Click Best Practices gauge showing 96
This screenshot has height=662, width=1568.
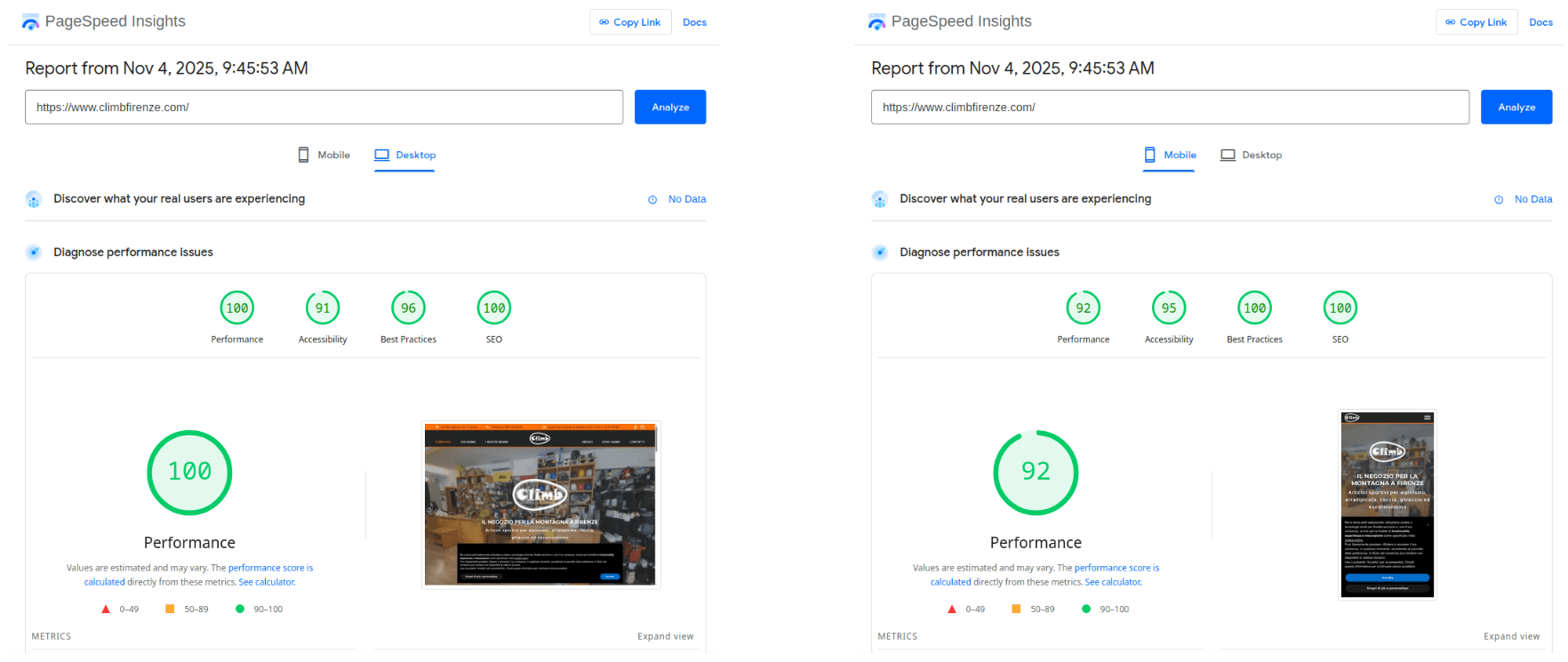(409, 308)
